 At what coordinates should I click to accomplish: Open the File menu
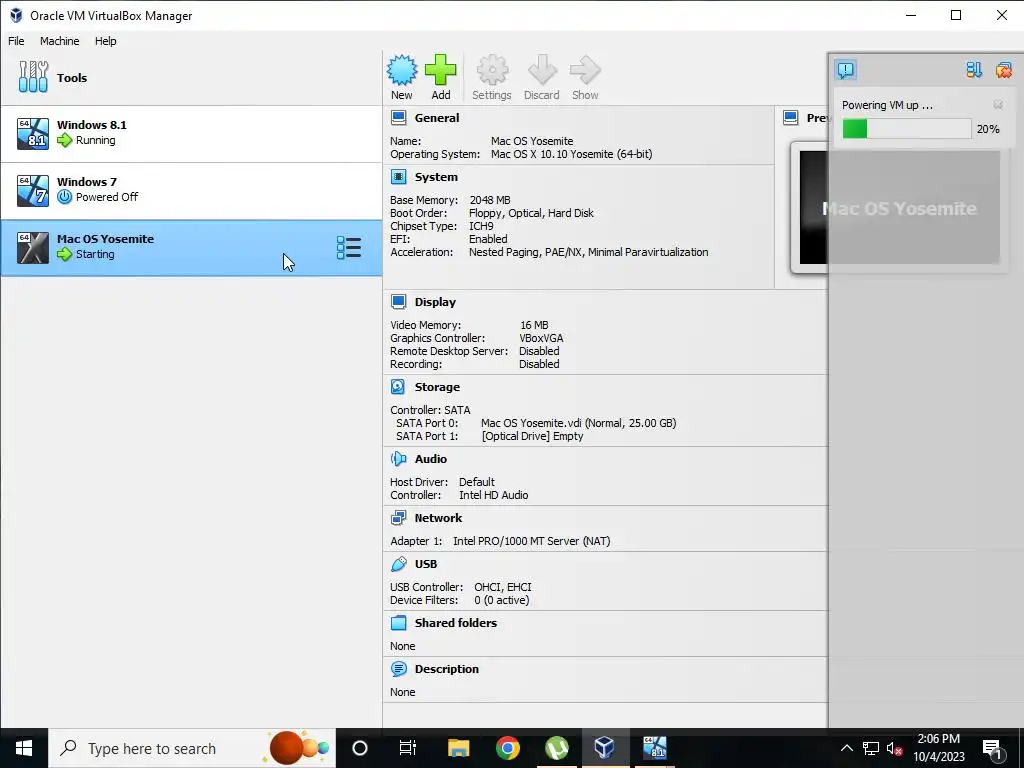tap(16, 40)
